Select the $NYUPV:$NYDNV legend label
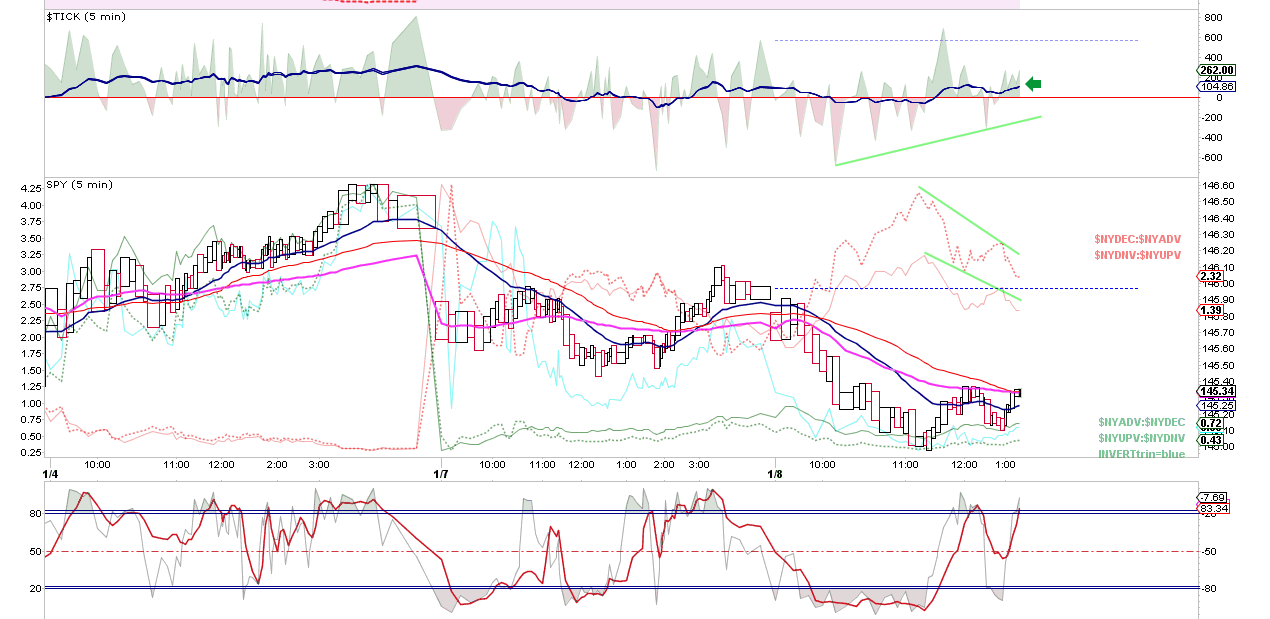Viewport: 1270px width, 619px height. coord(1141,438)
